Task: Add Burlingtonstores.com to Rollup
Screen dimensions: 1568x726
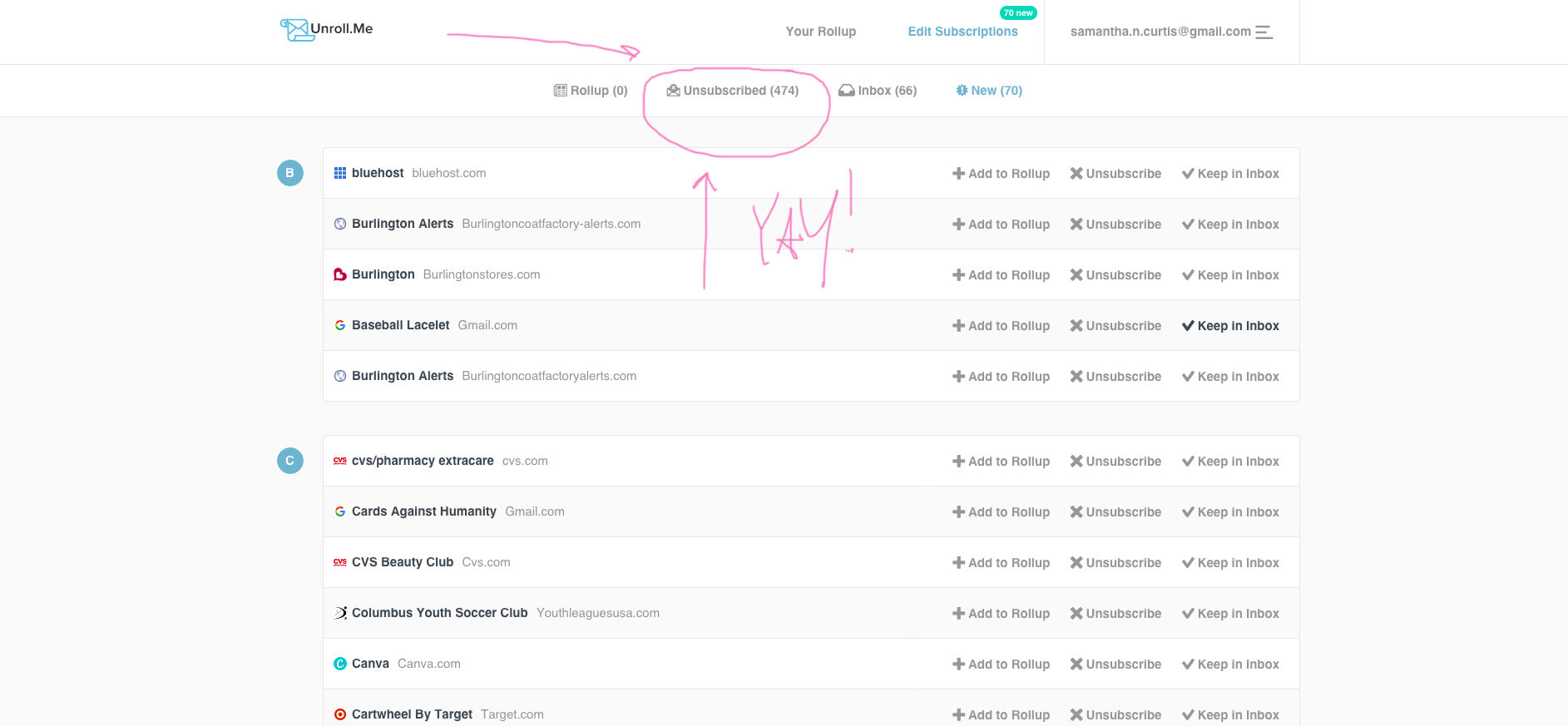Action: pyautogui.click(x=1002, y=275)
